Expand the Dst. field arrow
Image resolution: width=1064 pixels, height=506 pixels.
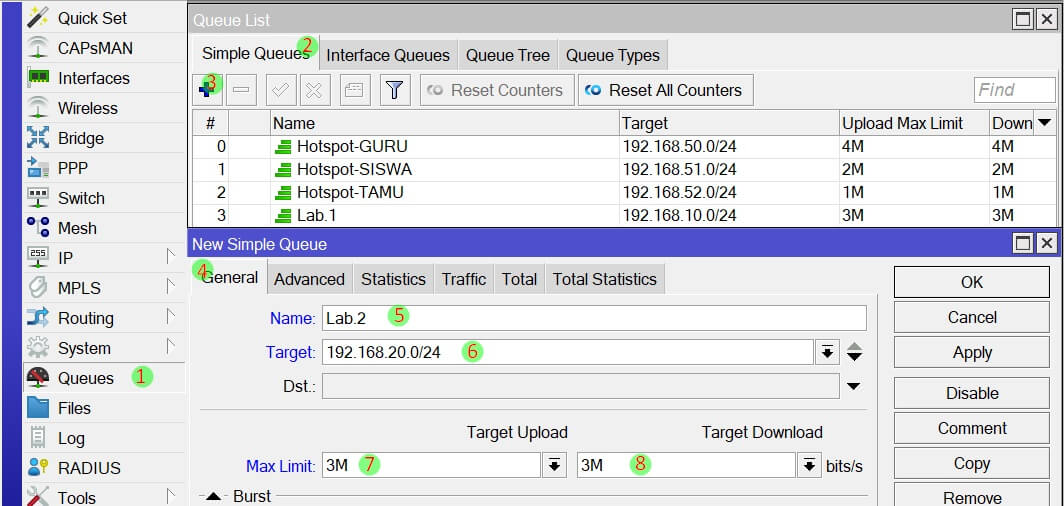(853, 386)
